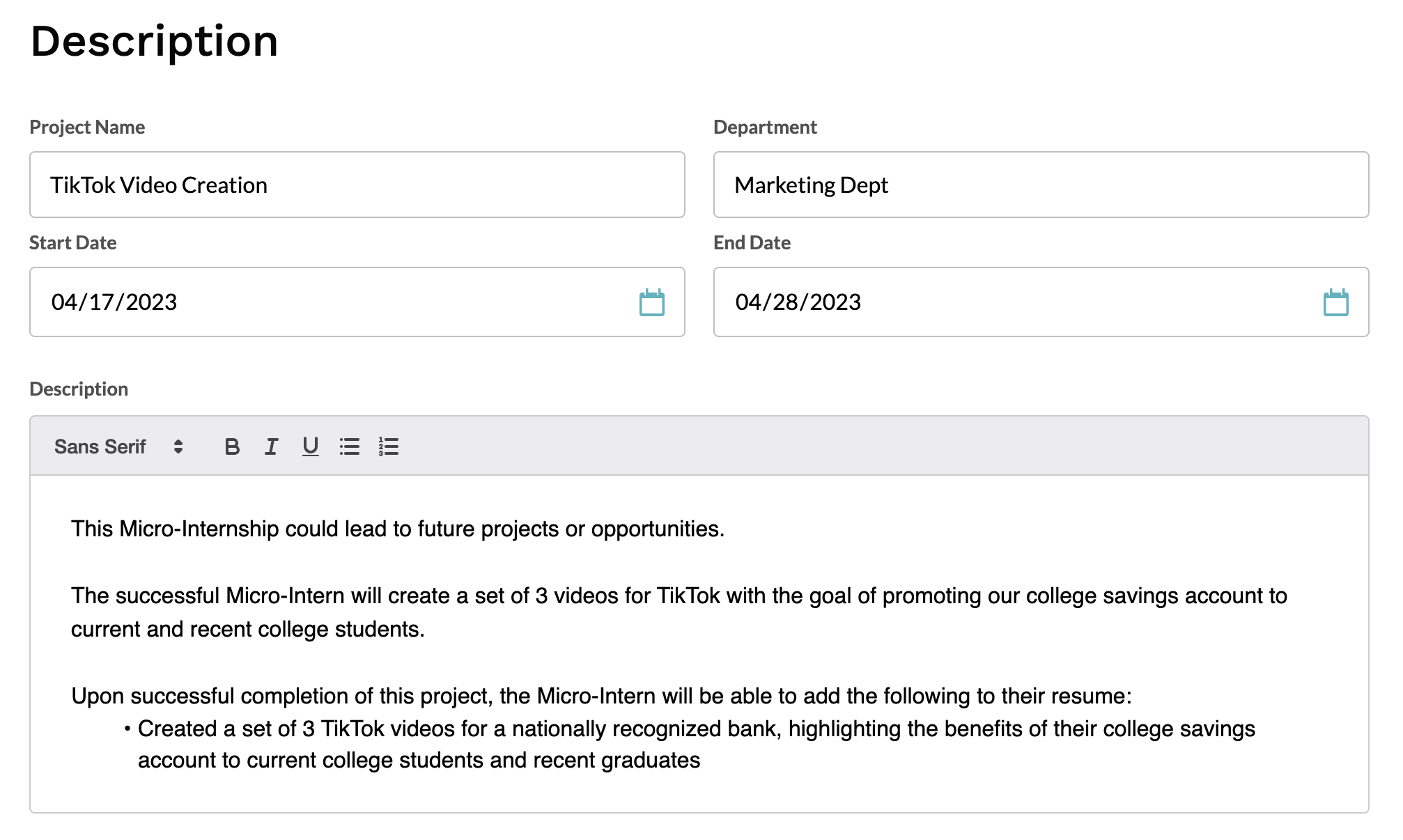This screenshot has height=840, width=1403.
Task: Click the Start Date field 04/17/2023
Action: pyautogui.click(x=357, y=302)
